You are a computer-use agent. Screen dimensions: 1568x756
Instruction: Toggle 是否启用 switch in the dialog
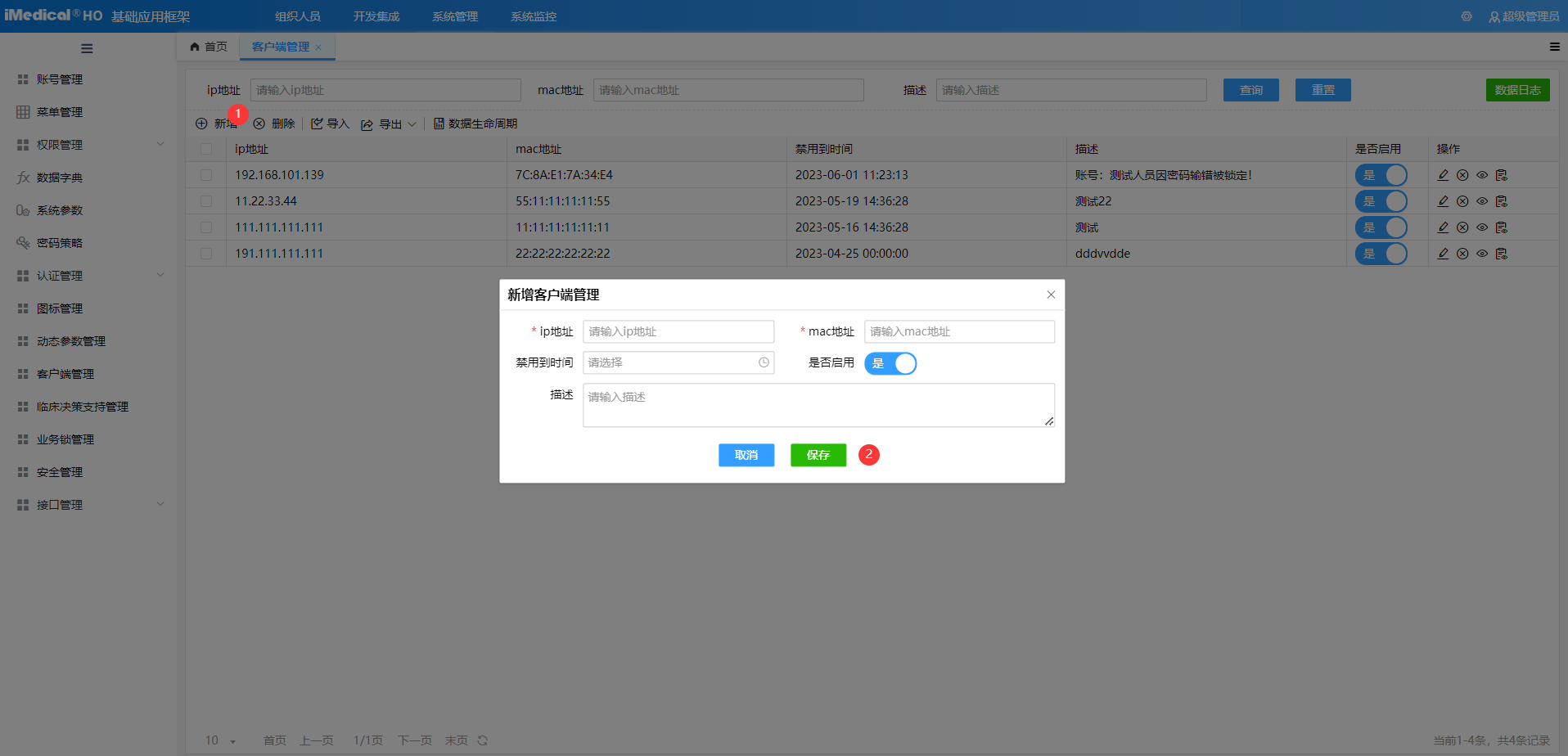pos(890,363)
